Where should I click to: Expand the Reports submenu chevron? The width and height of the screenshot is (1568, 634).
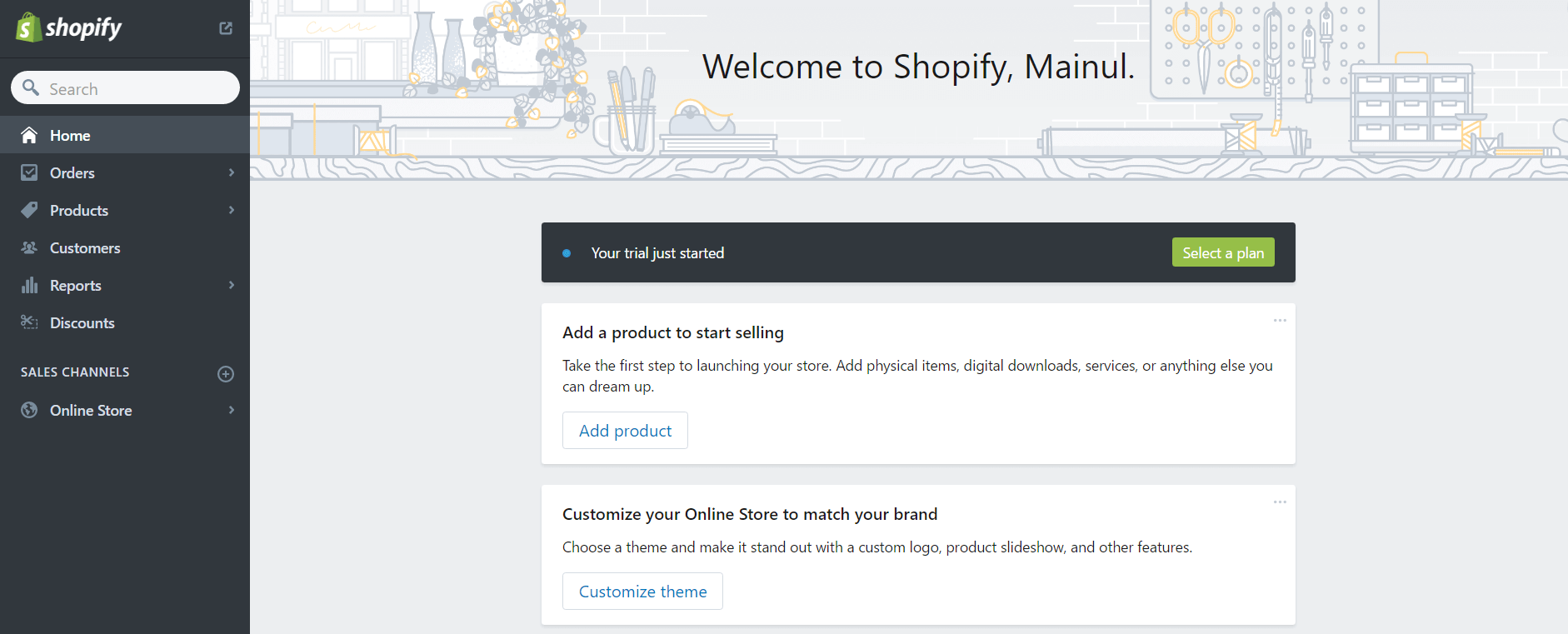point(232,285)
